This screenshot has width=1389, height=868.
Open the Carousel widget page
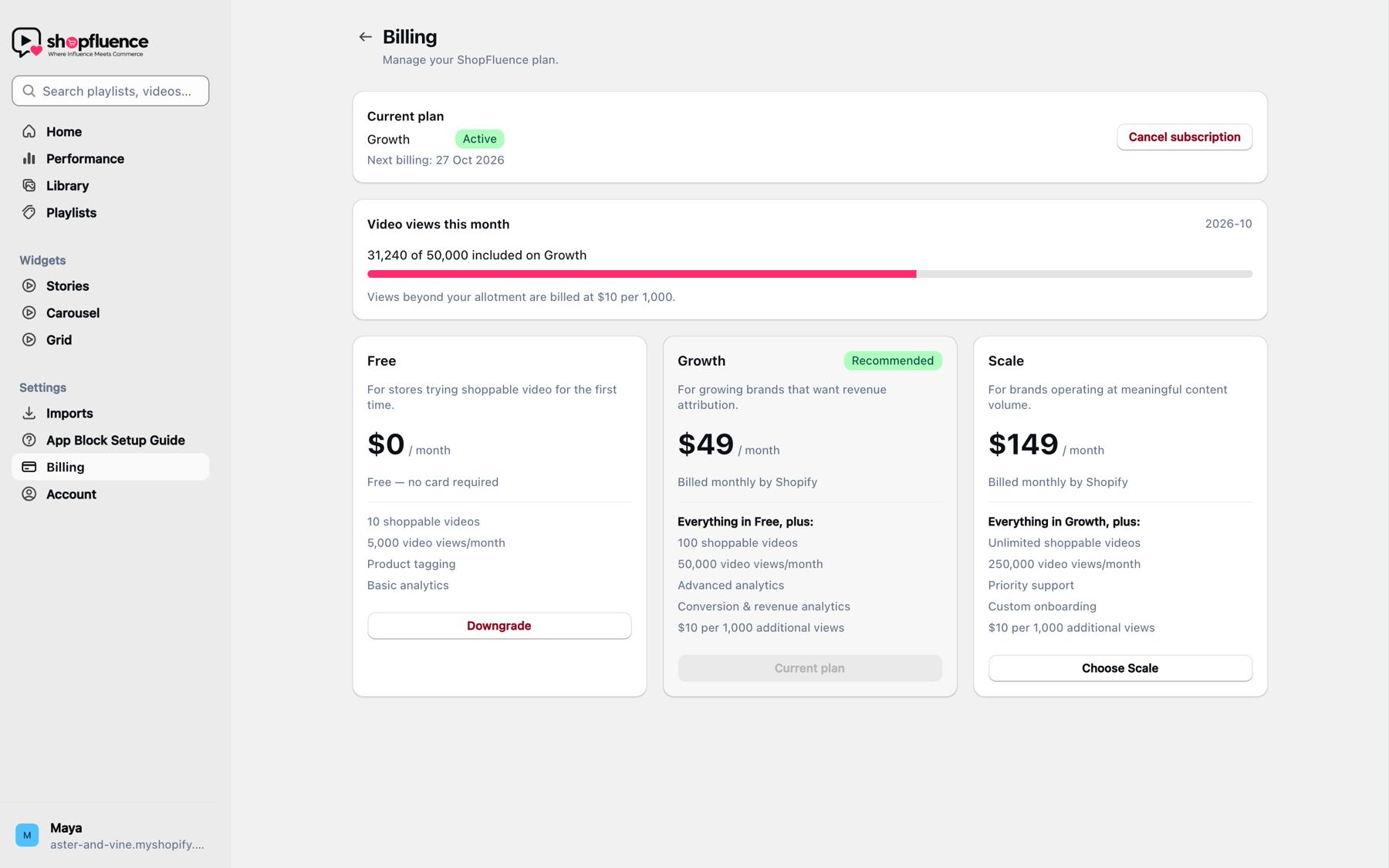110,312
